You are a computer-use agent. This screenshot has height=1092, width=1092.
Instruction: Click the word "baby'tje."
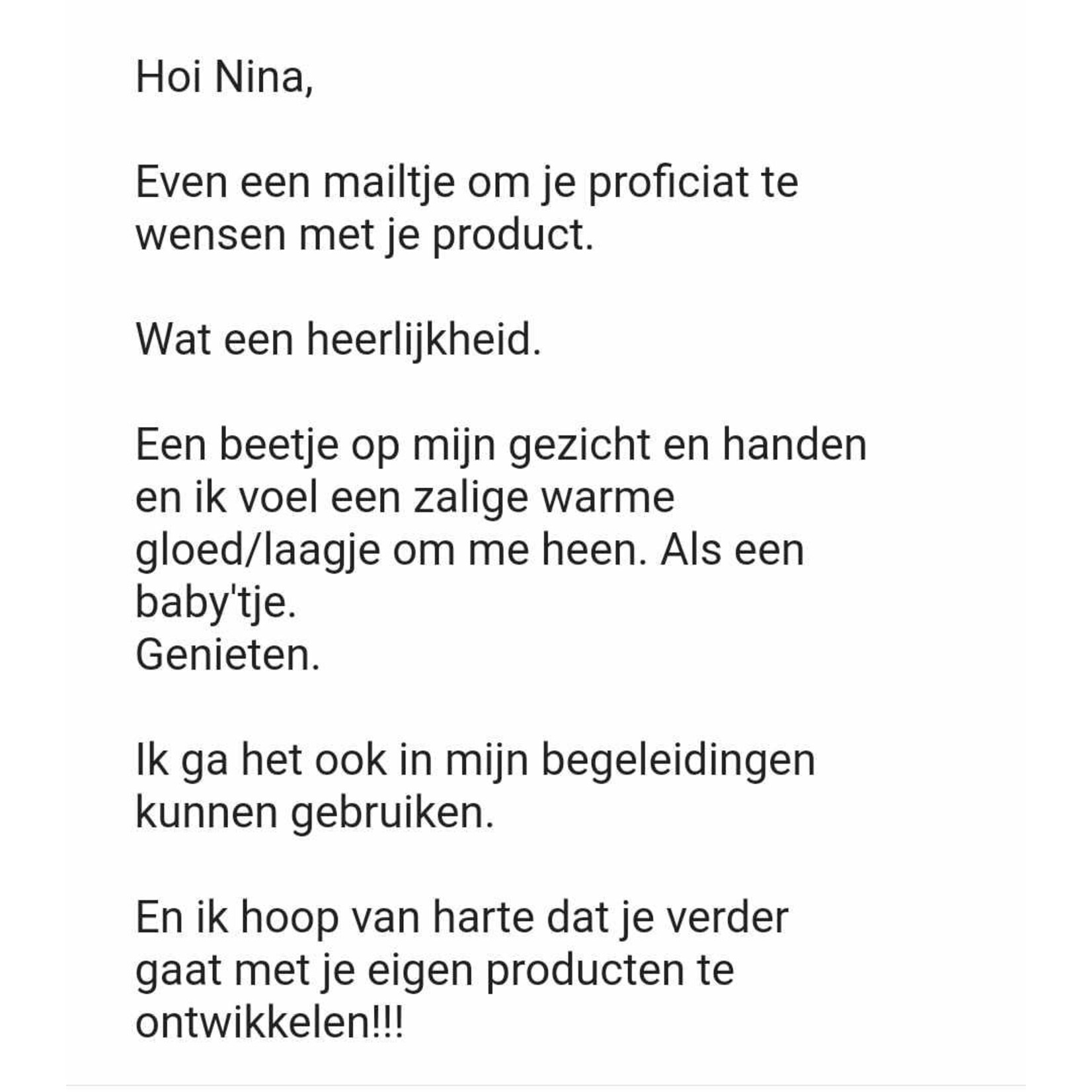point(215,602)
